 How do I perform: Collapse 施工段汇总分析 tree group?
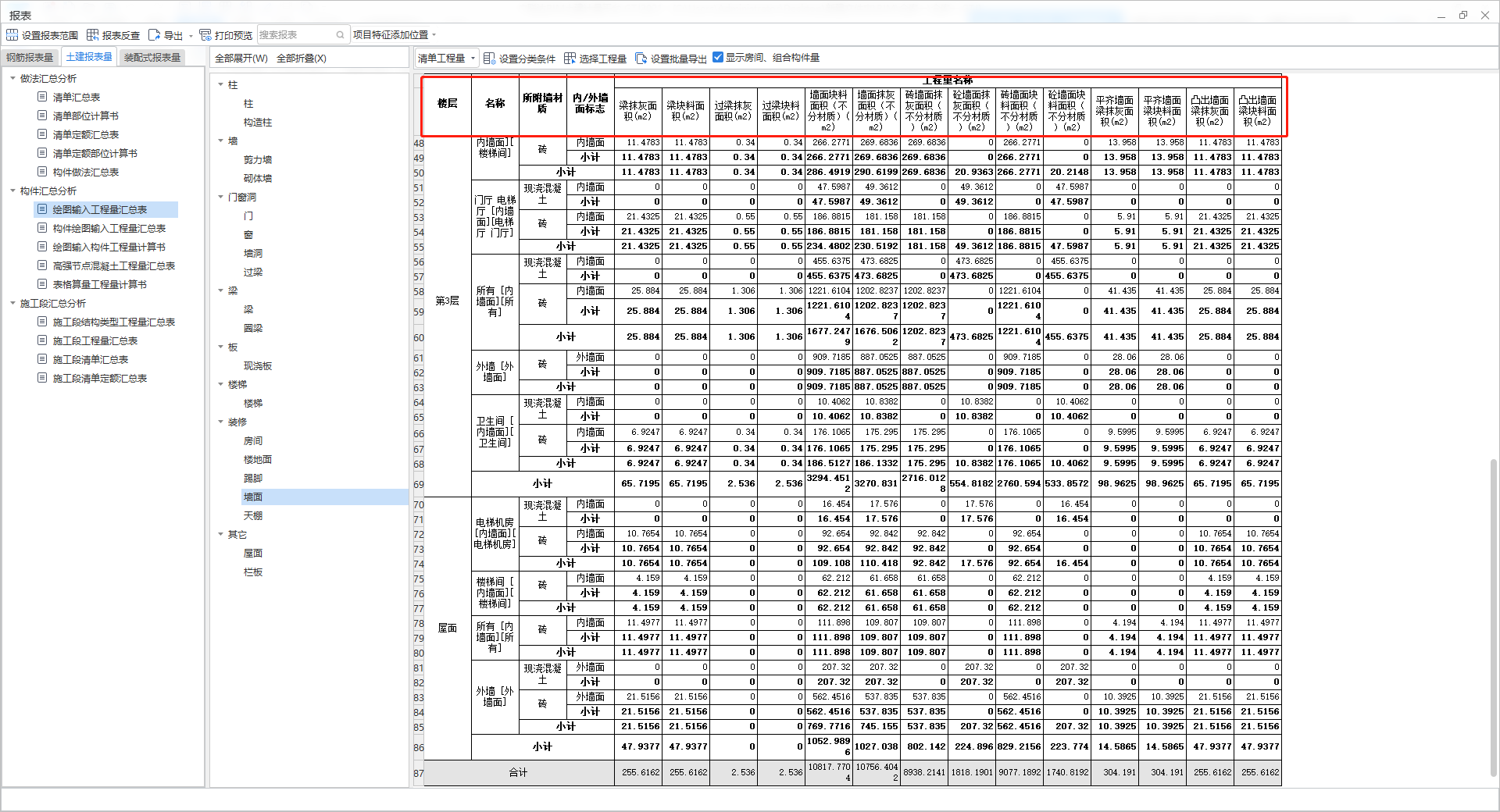coord(12,303)
